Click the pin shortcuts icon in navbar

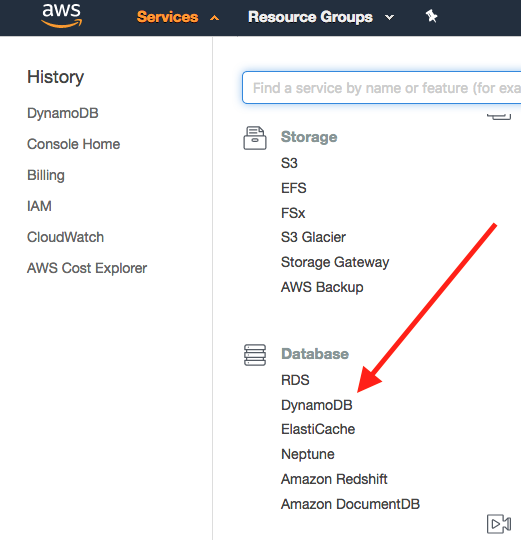point(431,16)
